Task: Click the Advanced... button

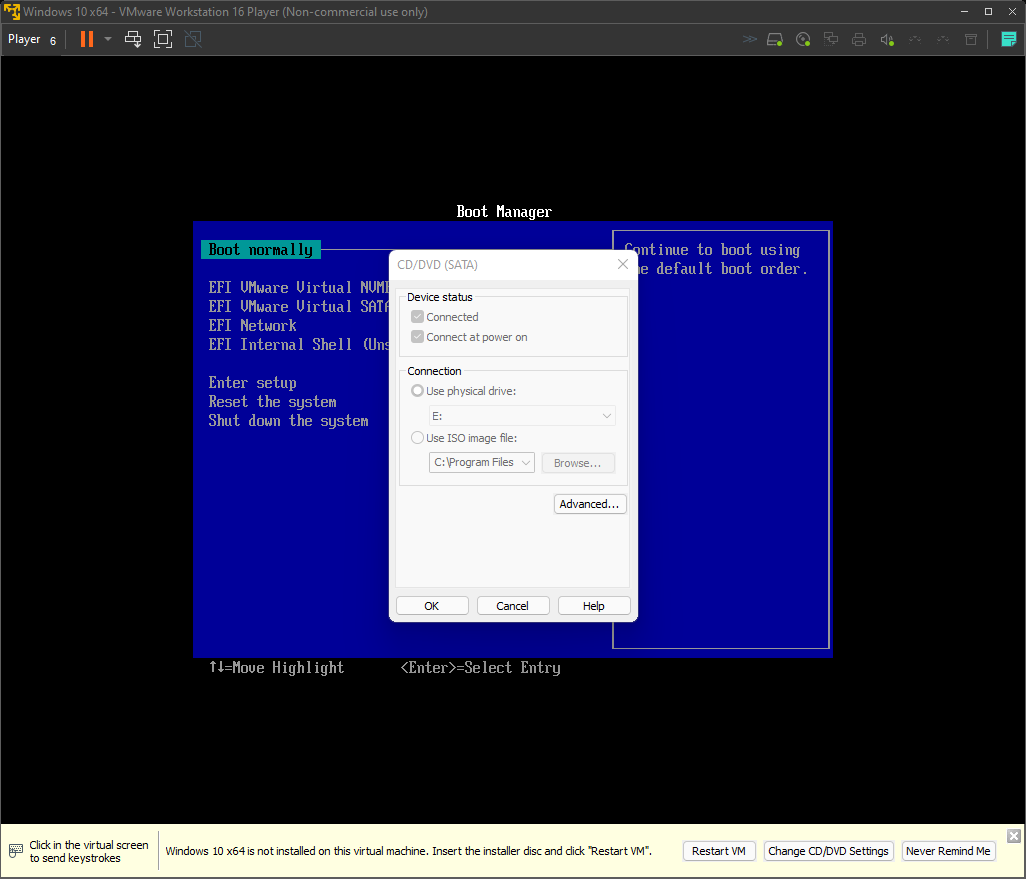Action: coord(590,504)
